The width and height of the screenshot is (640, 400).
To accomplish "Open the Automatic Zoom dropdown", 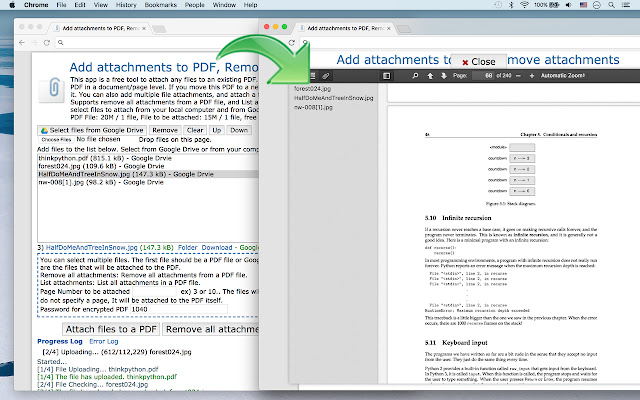I will [x=563, y=76].
